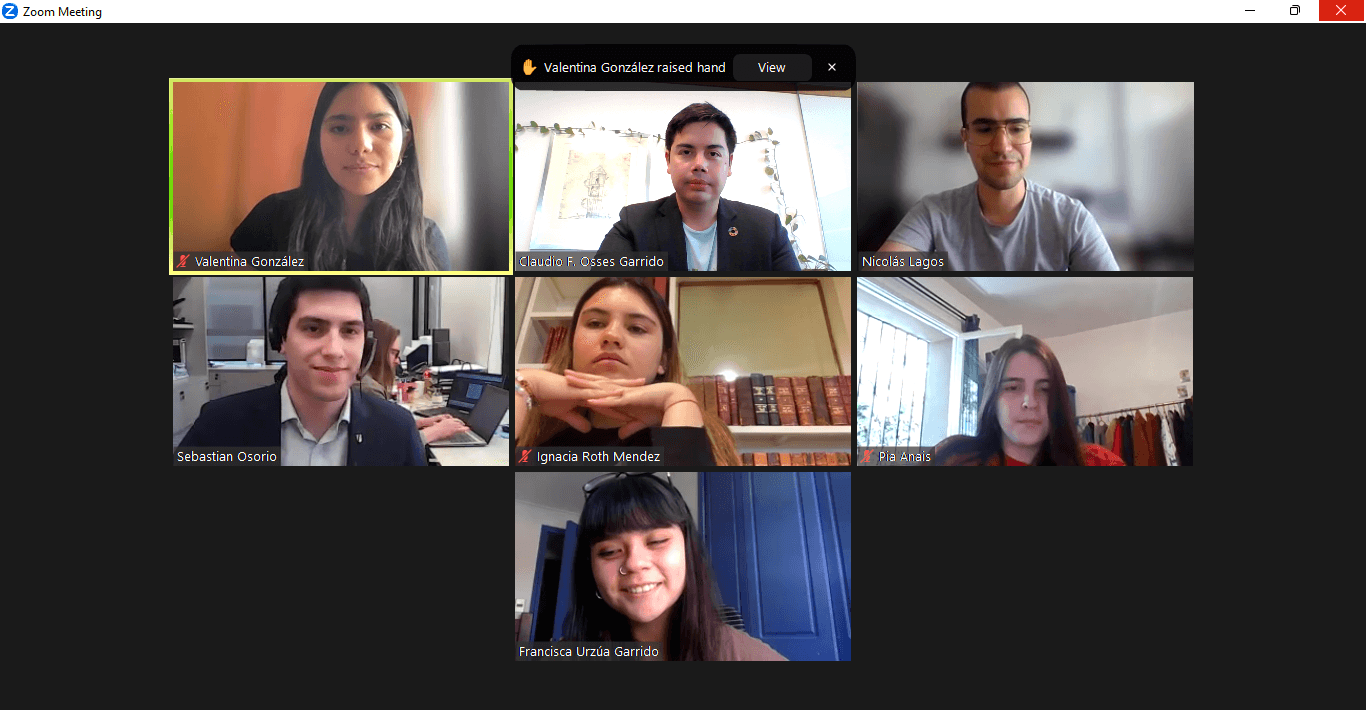The height and width of the screenshot is (710, 1366).
Task: Dismiss the raised hand notification
Action: pyautogui.click(x=832, y=68)
